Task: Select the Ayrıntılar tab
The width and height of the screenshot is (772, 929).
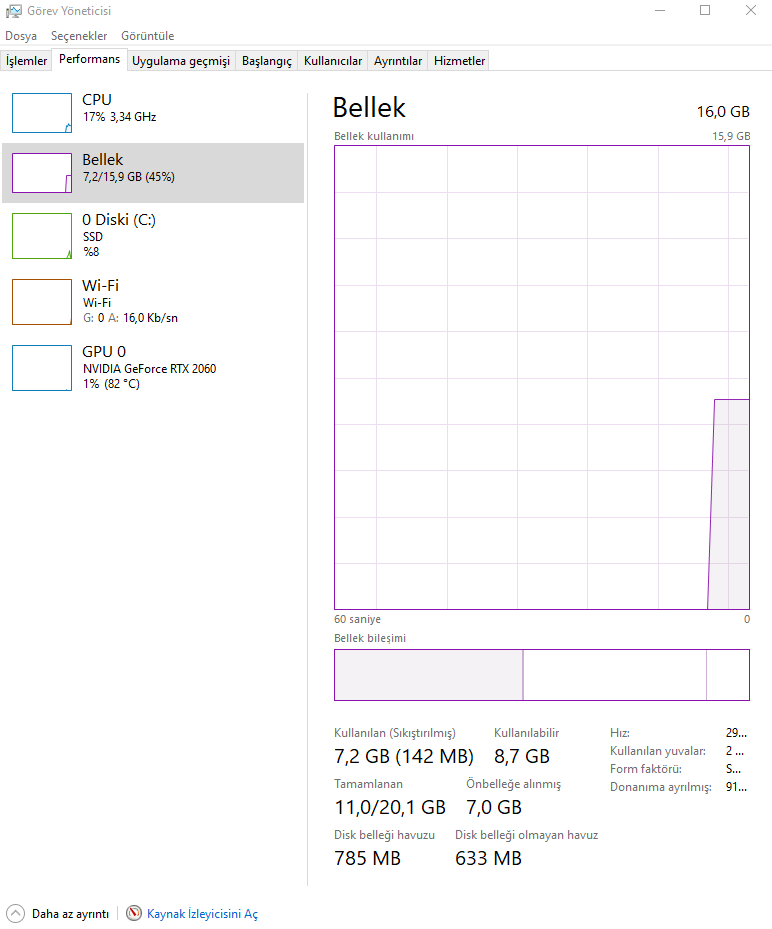Action: click(397, 61)
